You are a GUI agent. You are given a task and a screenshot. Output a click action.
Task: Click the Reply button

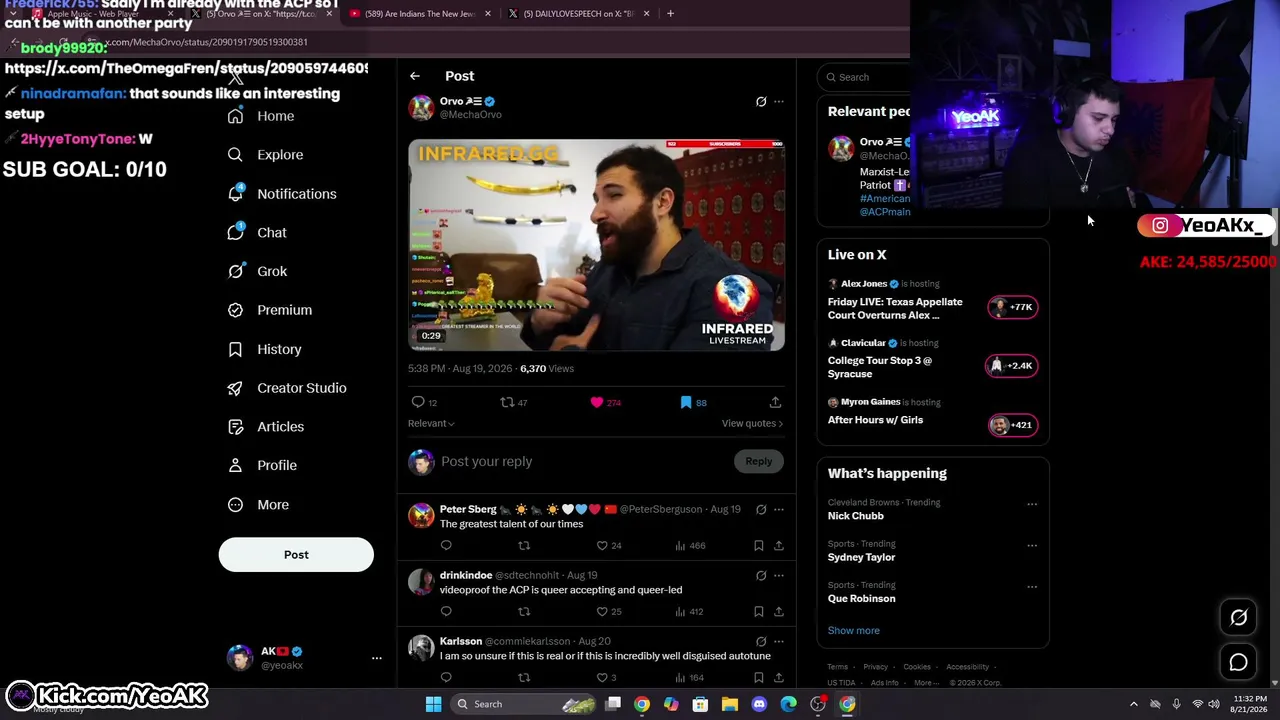[x=759, y=462]
